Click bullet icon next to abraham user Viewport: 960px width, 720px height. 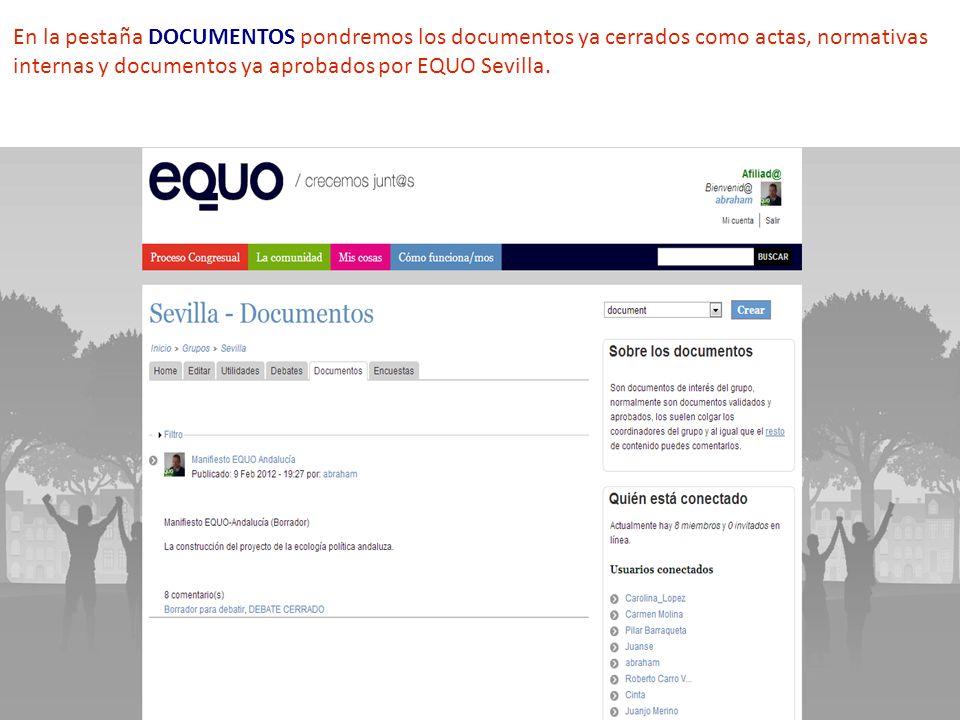pos(614,663)
